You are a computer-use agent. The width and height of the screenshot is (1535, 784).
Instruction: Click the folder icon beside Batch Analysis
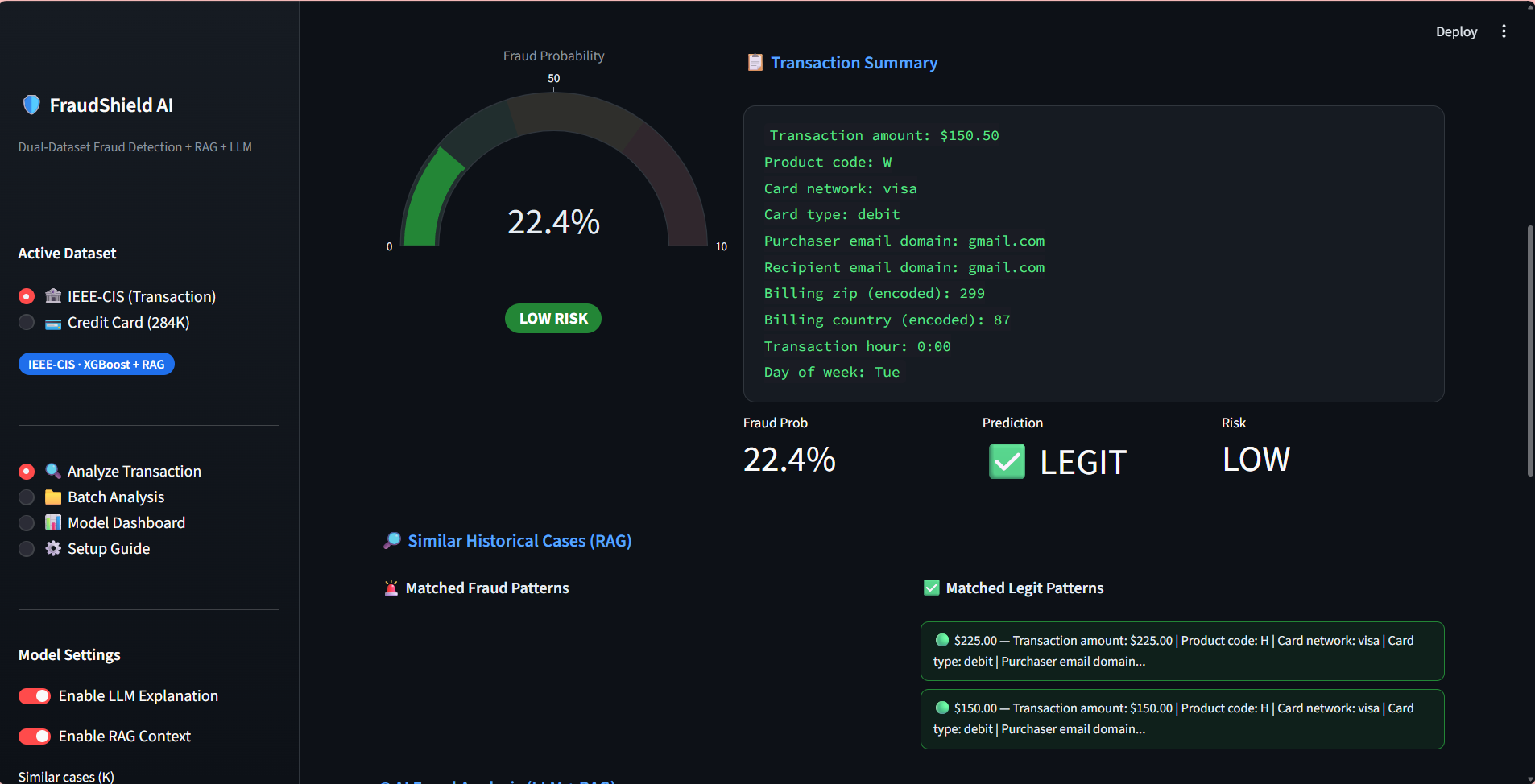(52, 497)
